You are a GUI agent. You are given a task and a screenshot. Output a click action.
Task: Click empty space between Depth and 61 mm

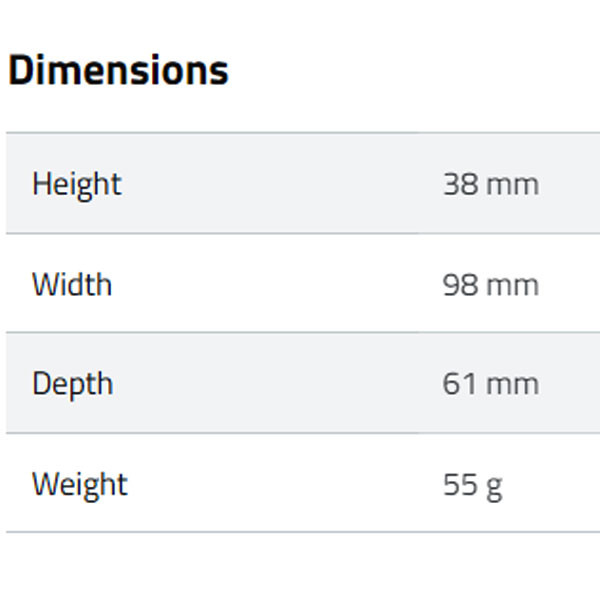280,384
